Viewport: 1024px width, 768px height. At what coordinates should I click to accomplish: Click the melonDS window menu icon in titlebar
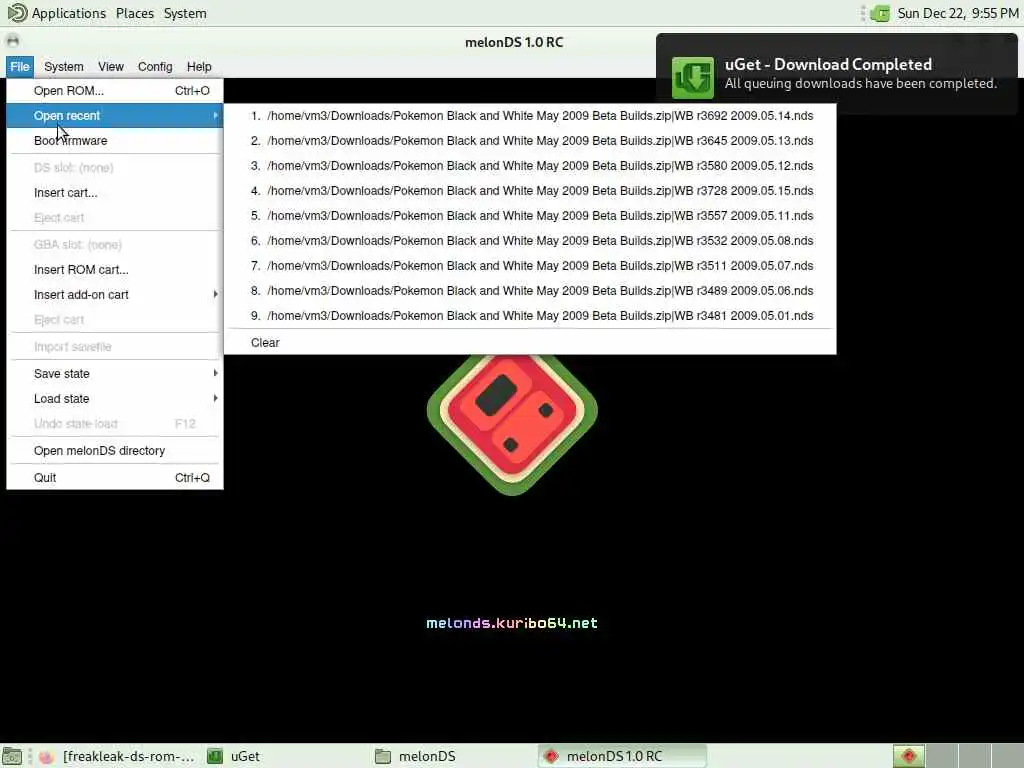pyautogui.click(x=12, y=41)
